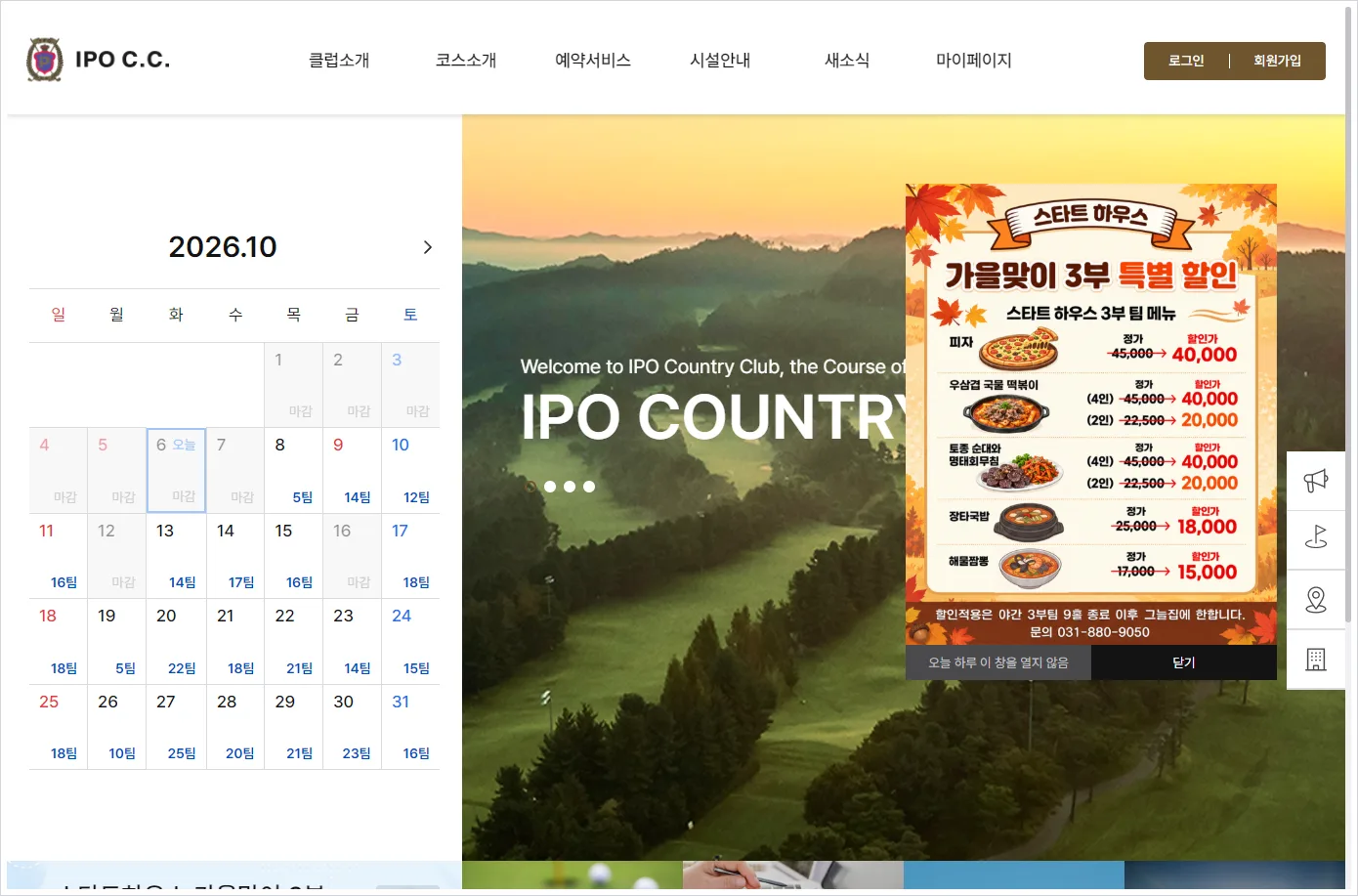This screenshot has height=896, width=1358.
Task: Select October 11 with 16팀
Action: (59, 556)
